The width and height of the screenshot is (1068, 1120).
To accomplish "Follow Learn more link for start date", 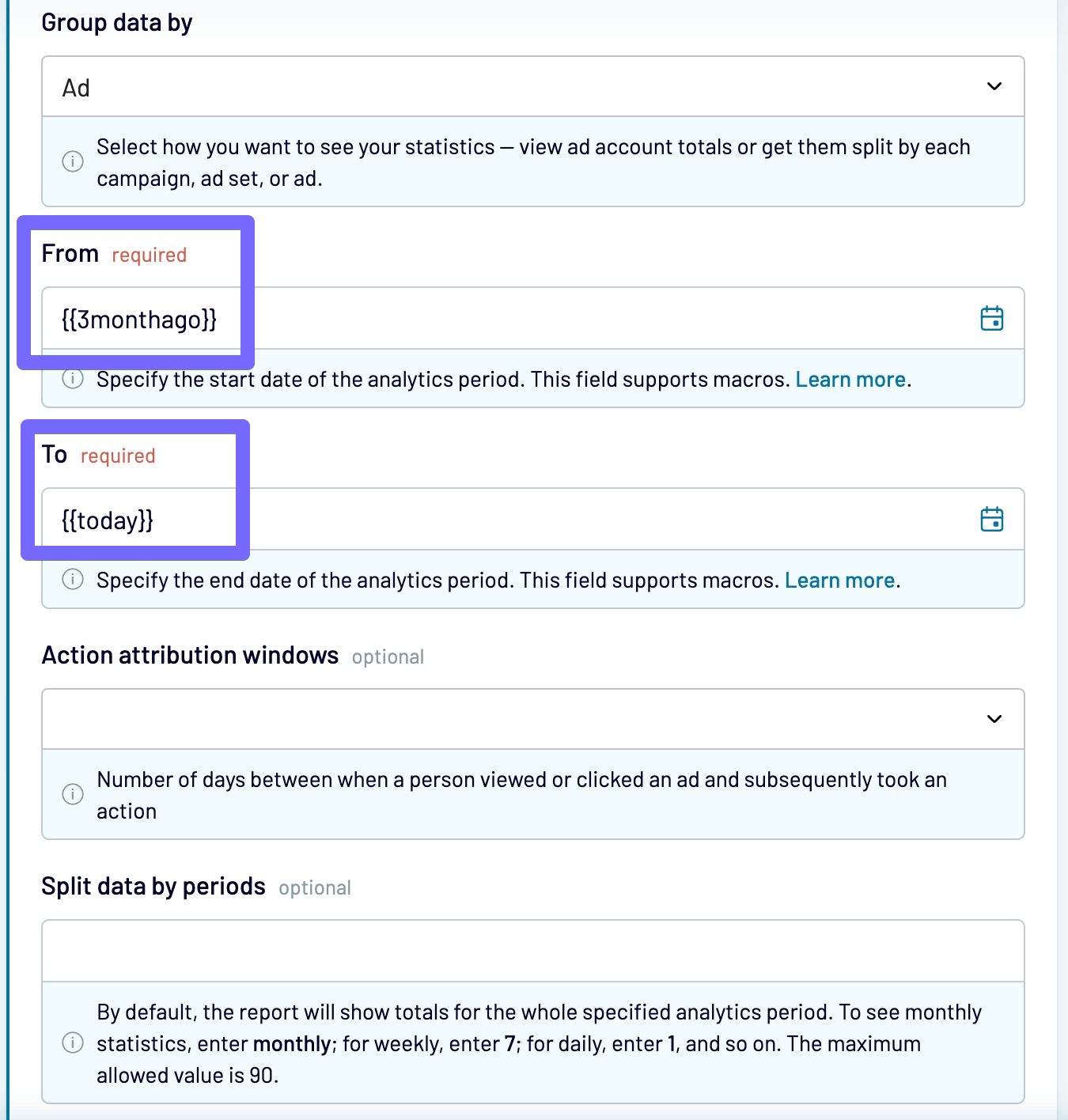I will [x=850, y=380].
